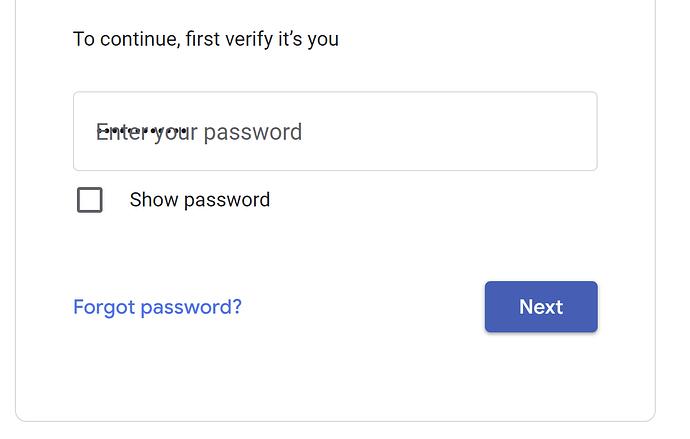Place the cursor in the password field
The height and width of the screenshot is (439, 690).
pos(335,132)
